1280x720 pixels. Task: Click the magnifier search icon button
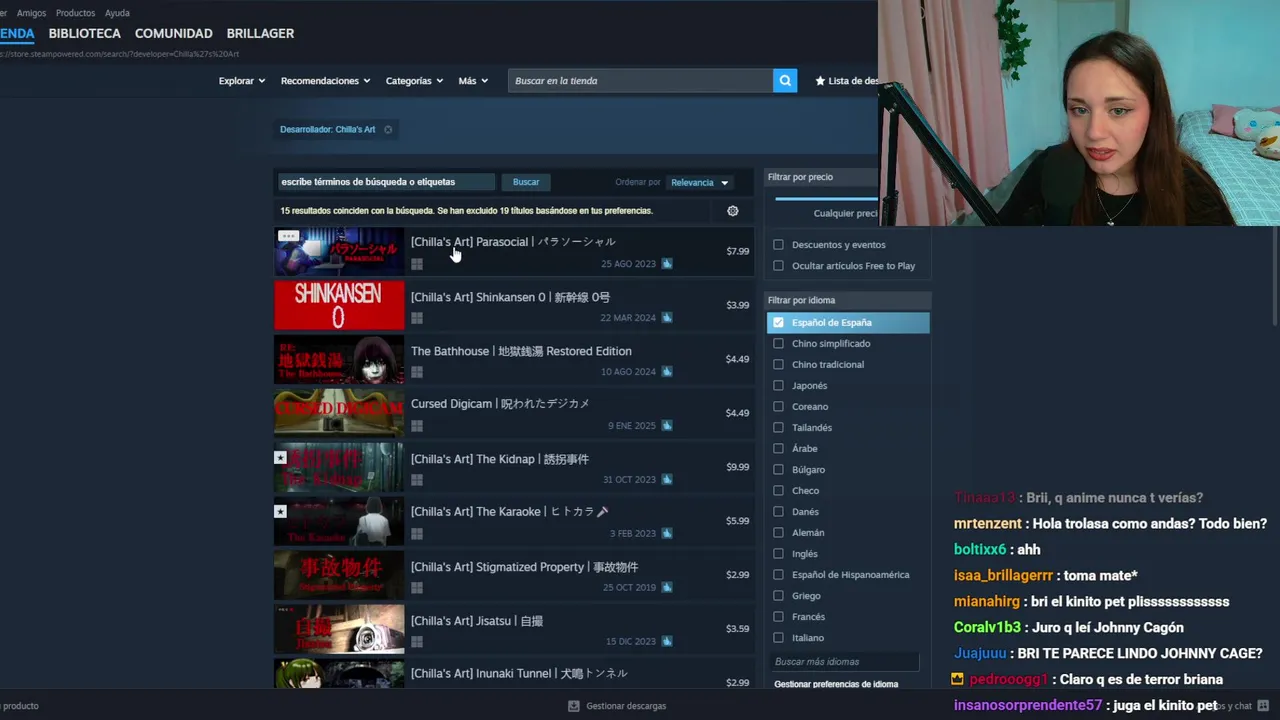coord(785,81)
